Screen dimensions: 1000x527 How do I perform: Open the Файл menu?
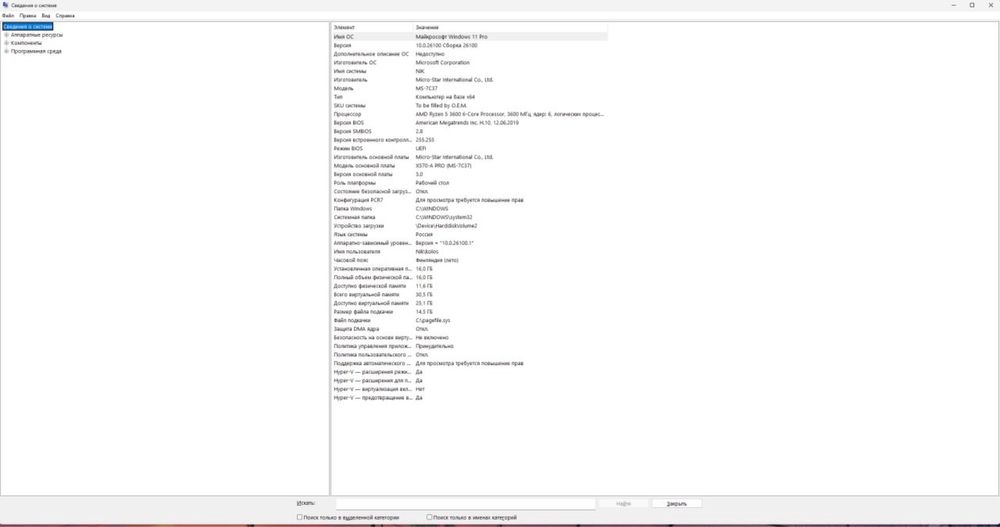(x=8, y=15)
